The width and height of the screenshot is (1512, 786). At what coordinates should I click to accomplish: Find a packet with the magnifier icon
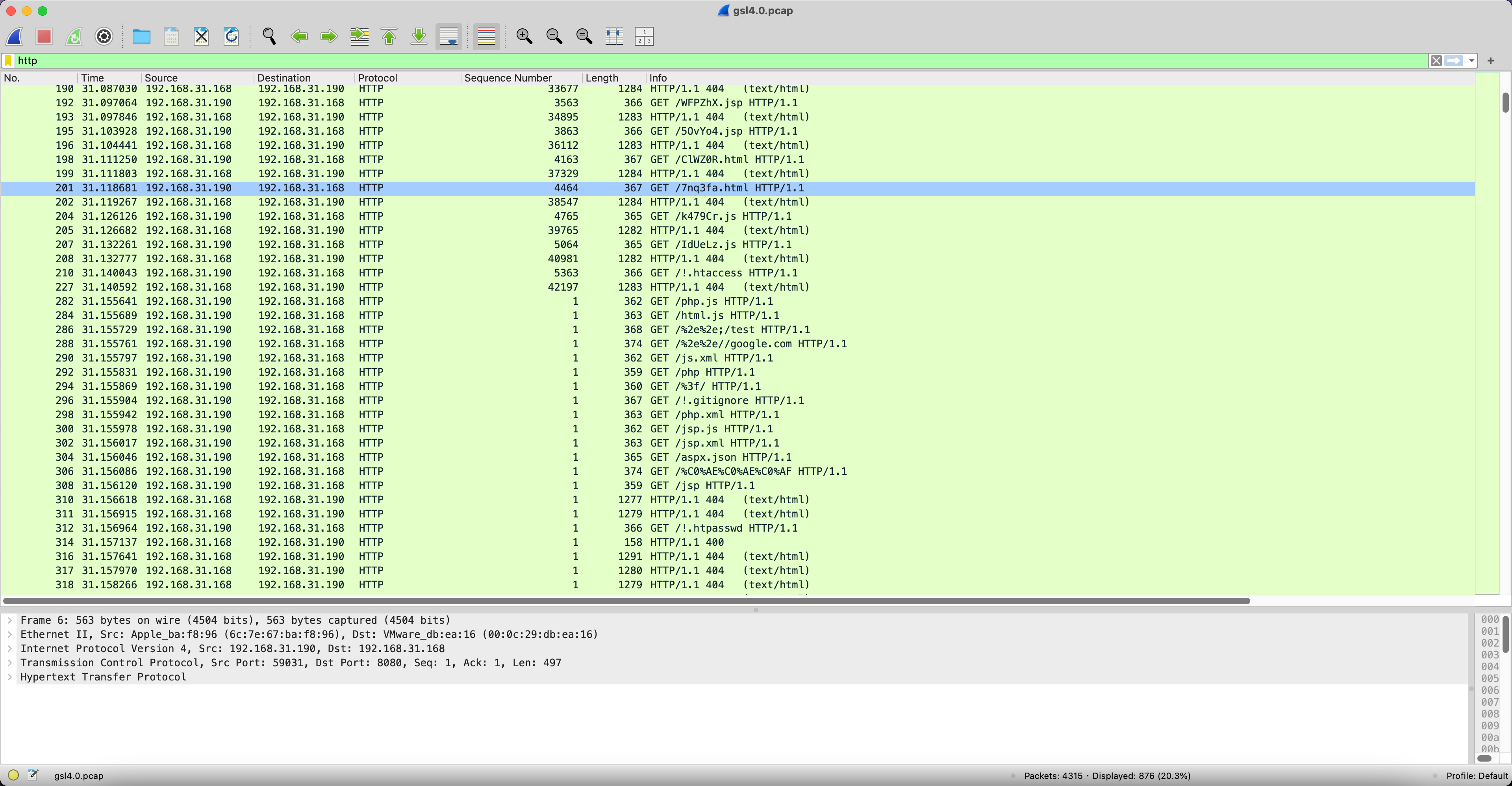(269, 36)
